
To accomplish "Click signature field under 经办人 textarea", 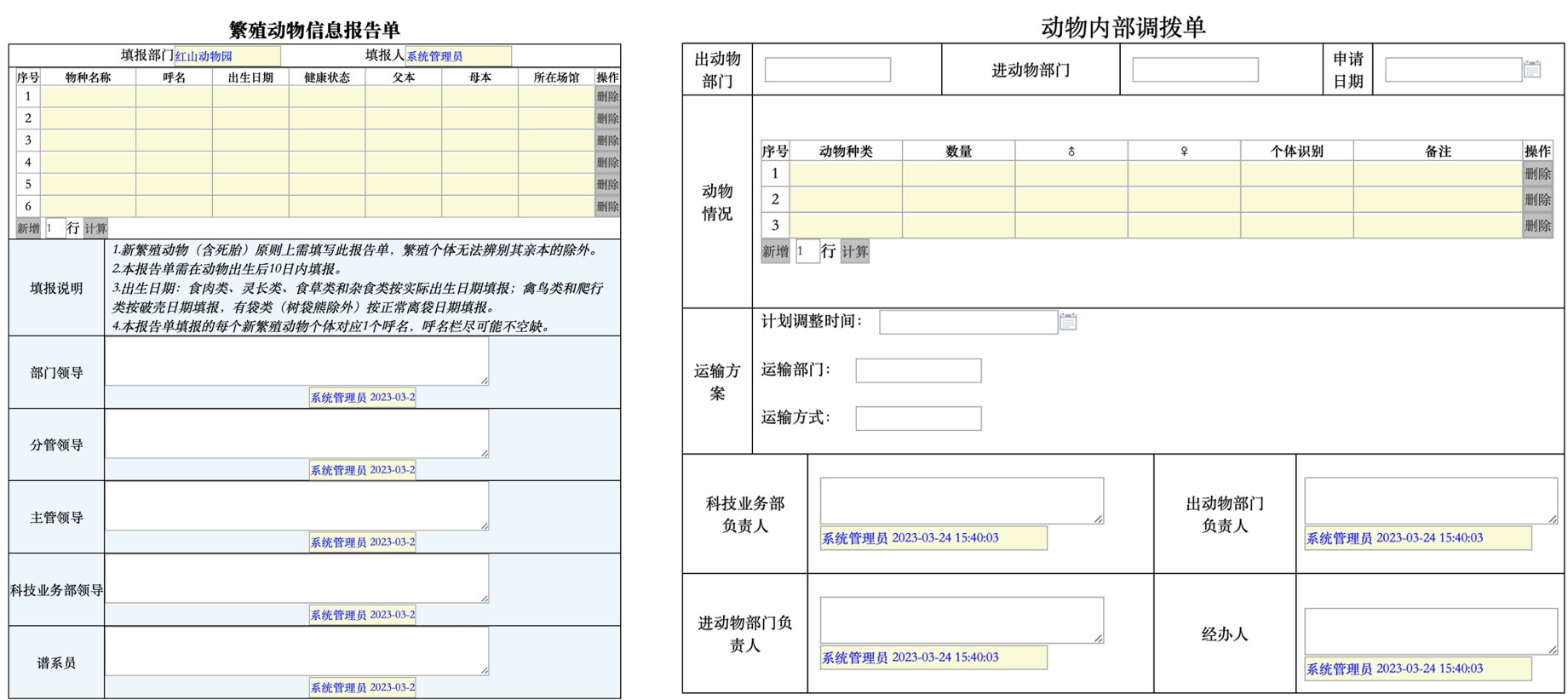I will point(1418,669).
